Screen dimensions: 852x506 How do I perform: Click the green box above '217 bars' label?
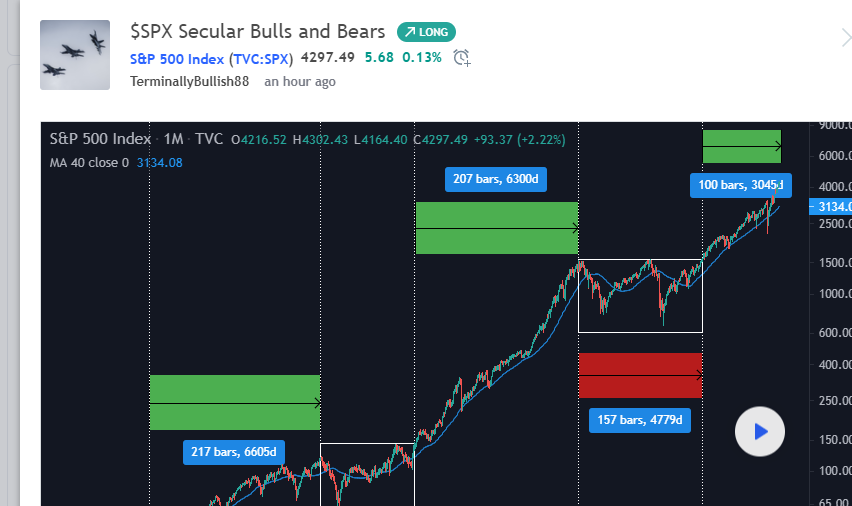(234, 402)
